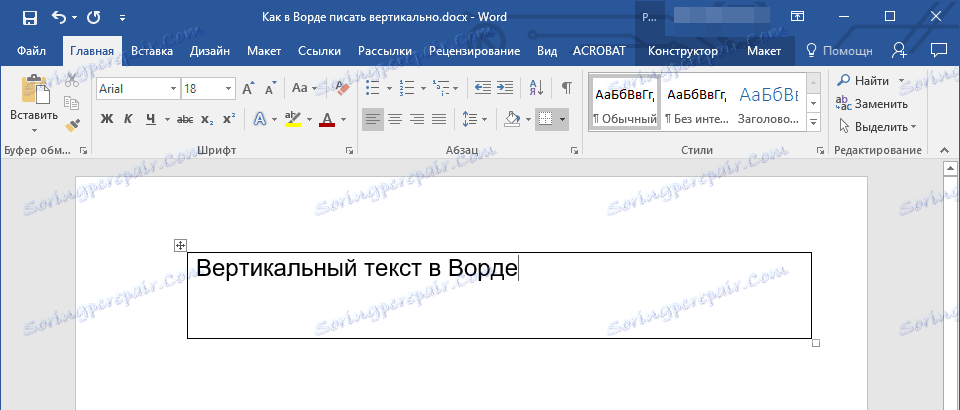Open the Шрифт font dialog launcher
The height and width of the screenshot is (410, 960).
(349, 151)
